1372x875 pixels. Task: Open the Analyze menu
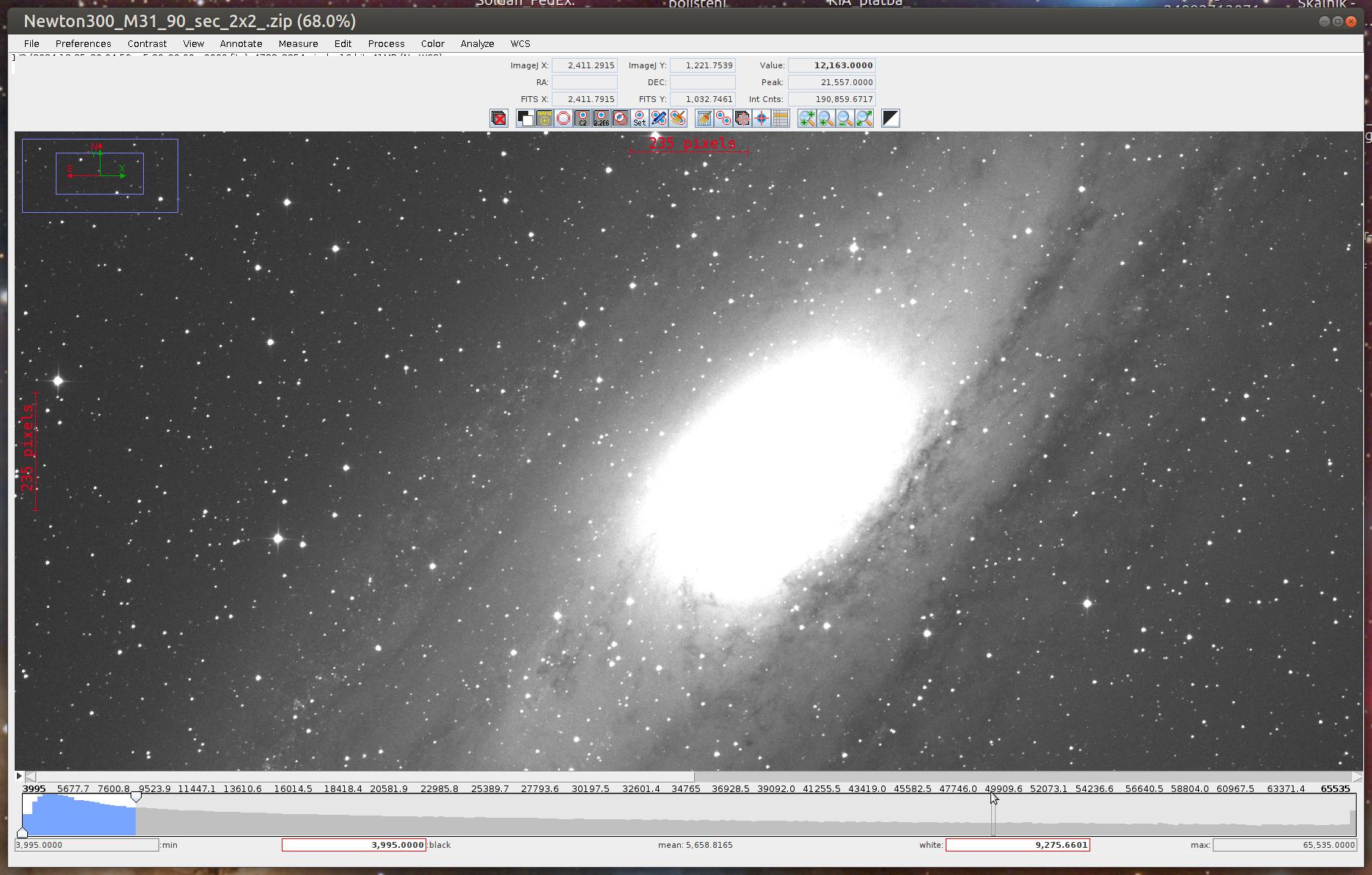tap(478, 43)
